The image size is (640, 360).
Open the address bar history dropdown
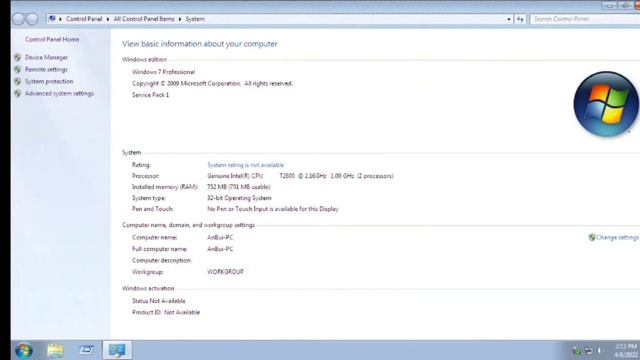(509, 19)
